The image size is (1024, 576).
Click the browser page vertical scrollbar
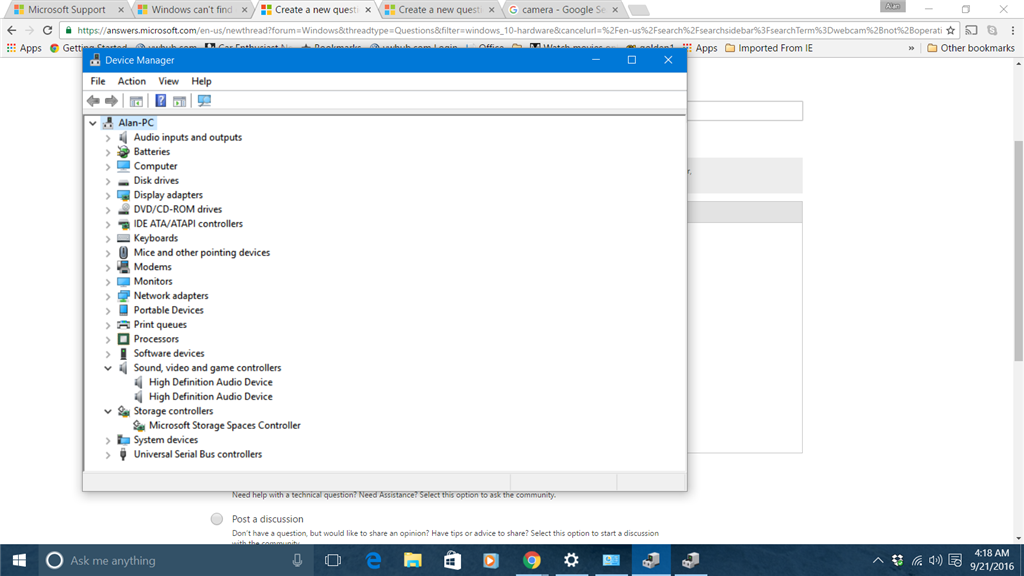point(1019,251)
